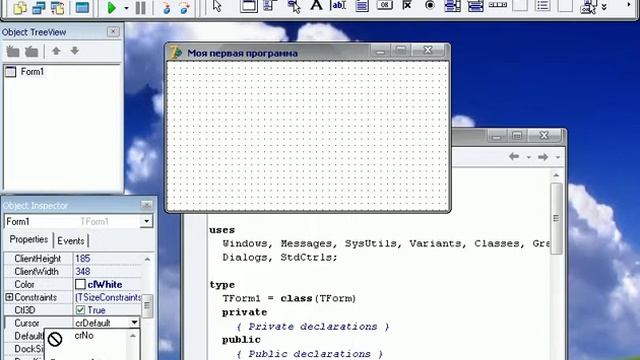The width and height of the screenshot is (640, 360).
Task: Pick the Edit (ab) component
Action: (x=339, y=6)
